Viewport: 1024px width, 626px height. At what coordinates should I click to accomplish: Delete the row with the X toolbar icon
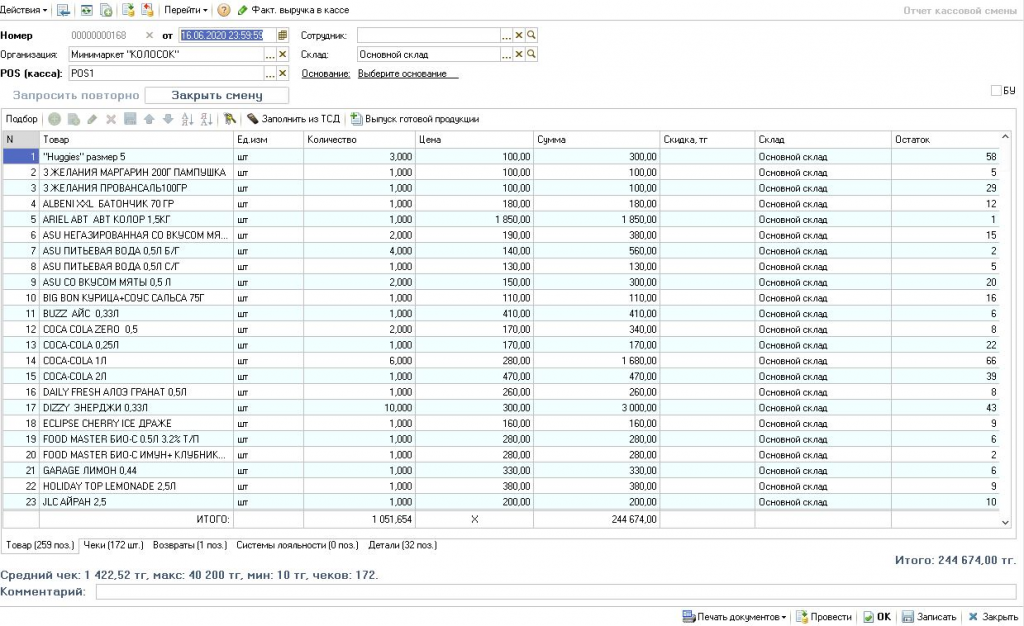[x=111, y=119]
